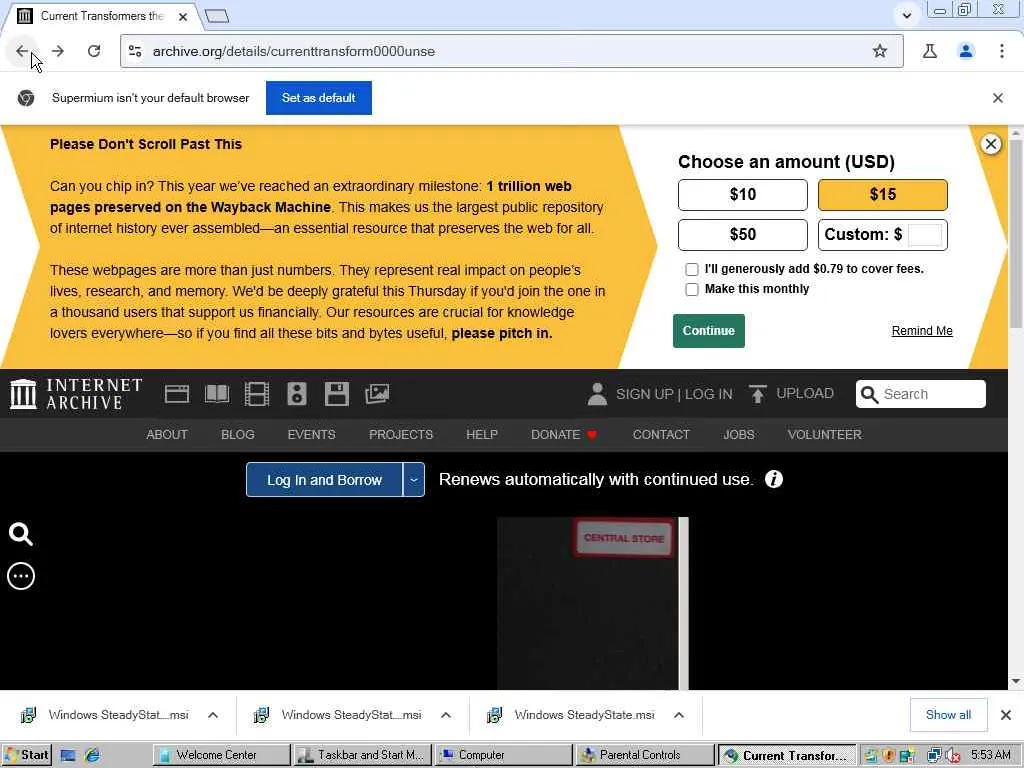The image size is (1024, 768).
Task: Switch to Computer taskbar window
Action: click(504, 755)
